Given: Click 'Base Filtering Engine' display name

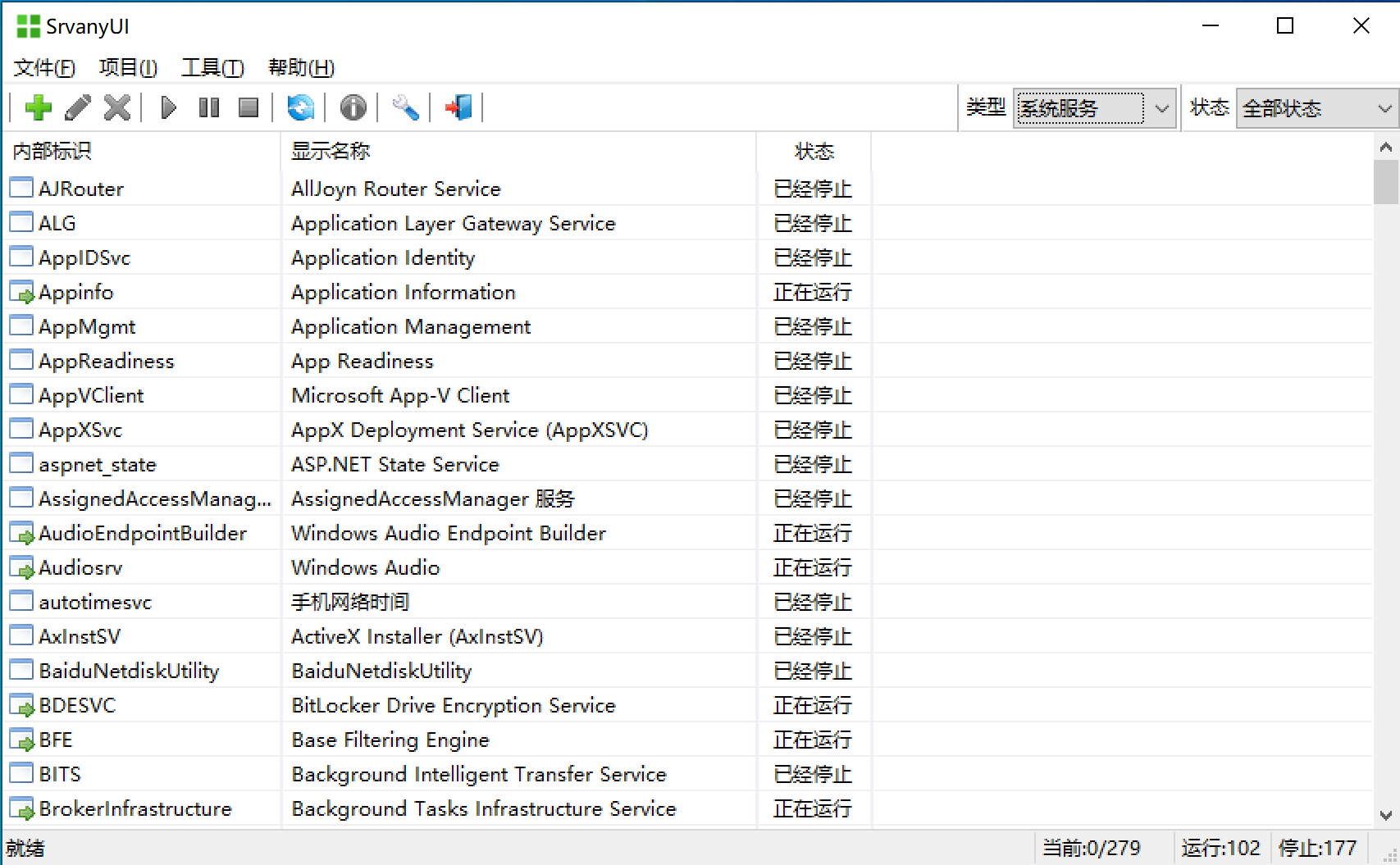Looking at the screenshot, I should 390,740.
